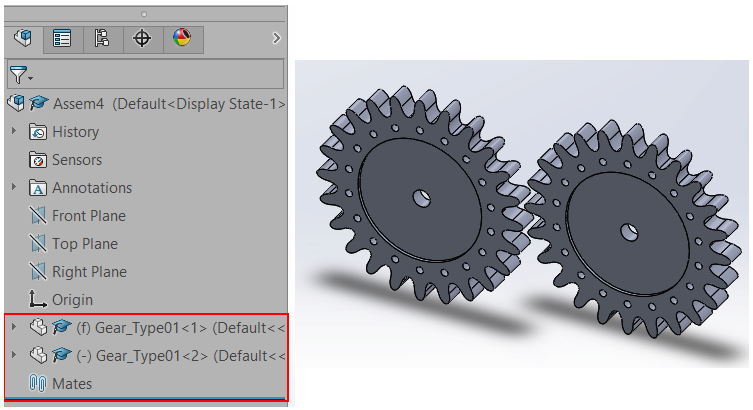The image size is (753, 410).
Task: Click the Annotations folder icon
Action: pos(37,188)
